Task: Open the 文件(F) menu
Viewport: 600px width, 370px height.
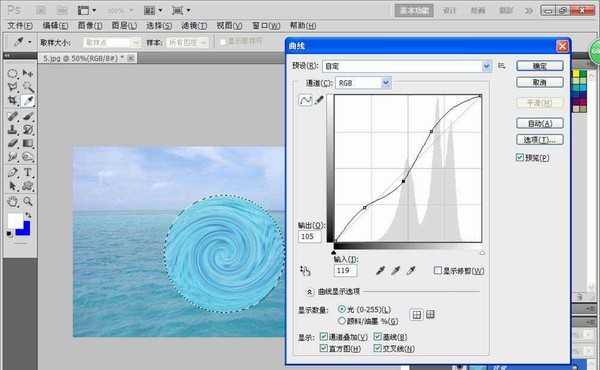Action: [20, 26]
